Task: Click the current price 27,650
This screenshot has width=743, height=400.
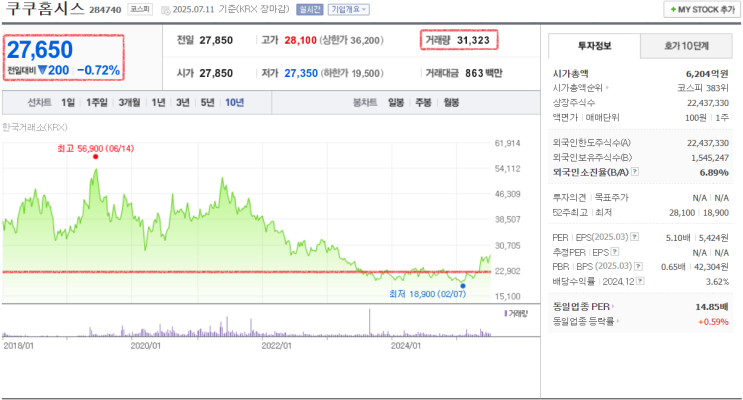Action: coord(40,50)
